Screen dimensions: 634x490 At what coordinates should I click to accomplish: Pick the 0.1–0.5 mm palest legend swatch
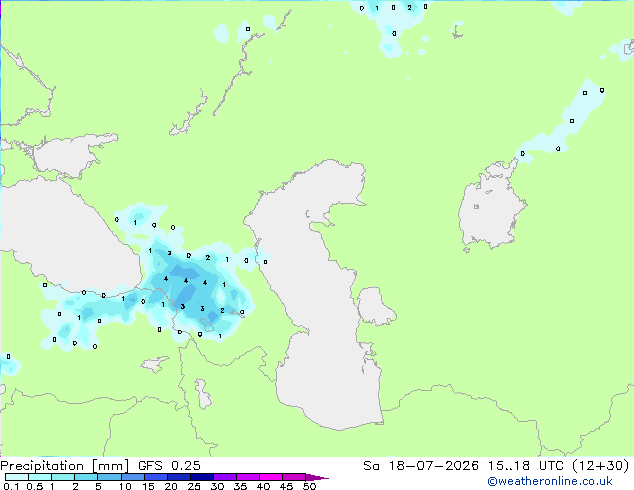[17, 477]
